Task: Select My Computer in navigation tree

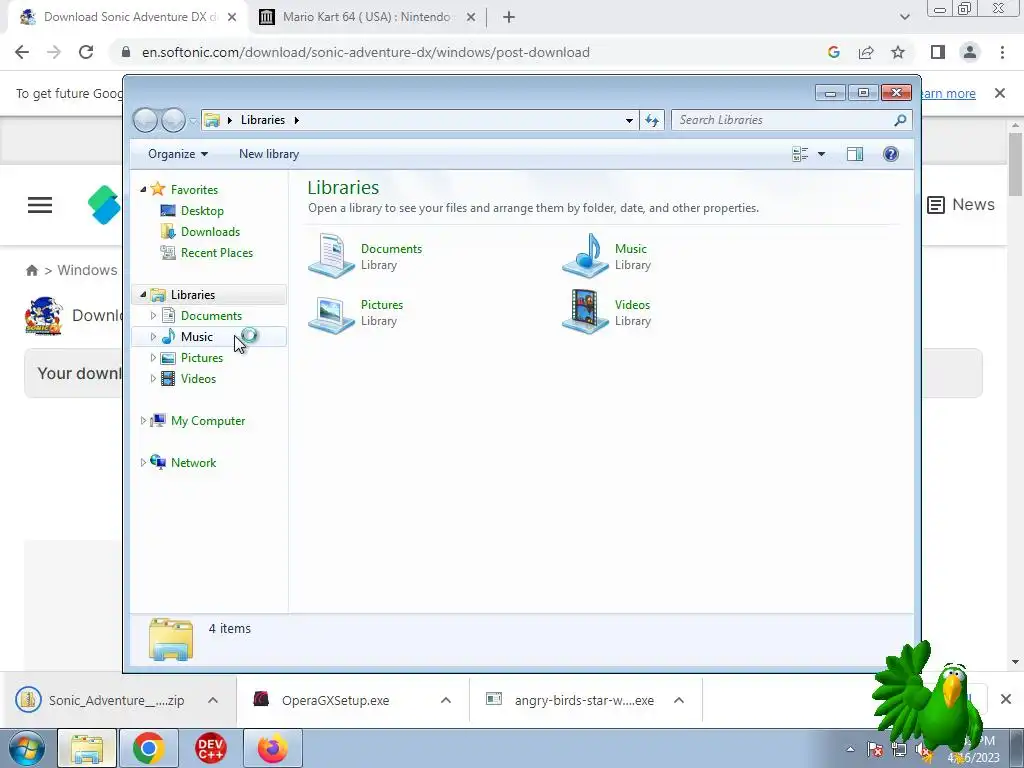Action: click(x=208, y=421)
